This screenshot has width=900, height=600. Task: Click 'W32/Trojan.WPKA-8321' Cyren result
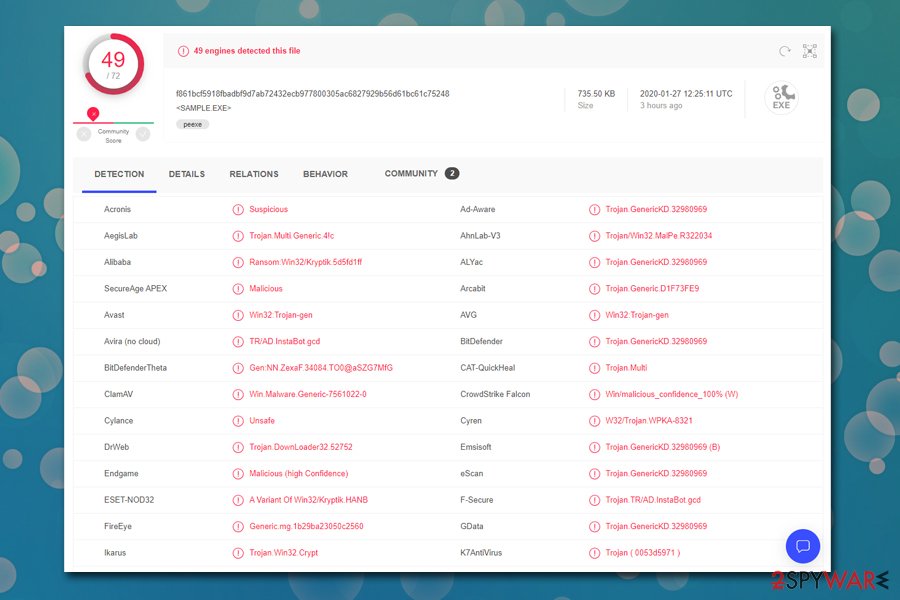pos(649,420)
